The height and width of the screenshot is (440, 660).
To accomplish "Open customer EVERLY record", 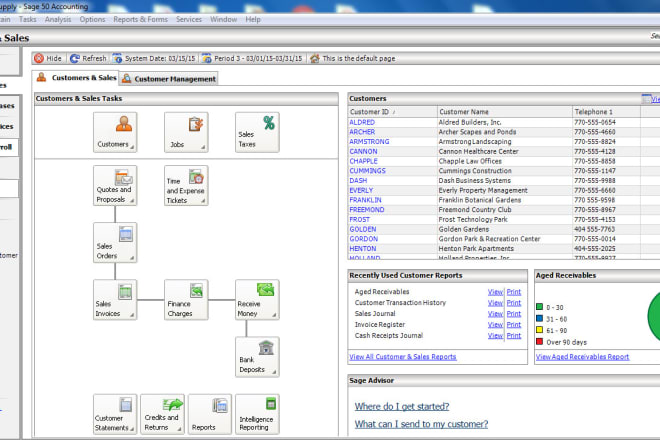I will [361, 190].
